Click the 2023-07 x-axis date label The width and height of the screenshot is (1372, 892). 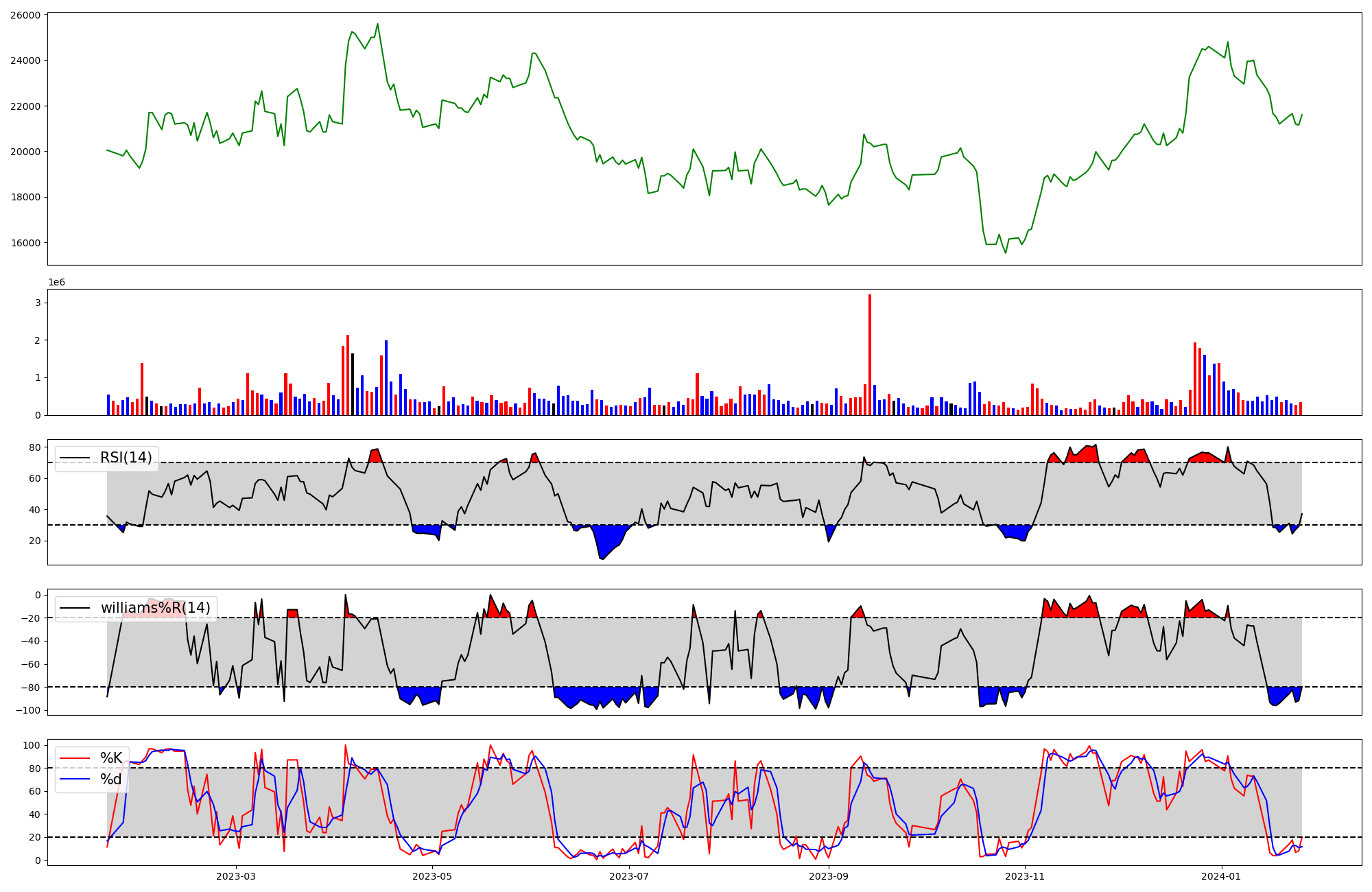coord(629,876)
